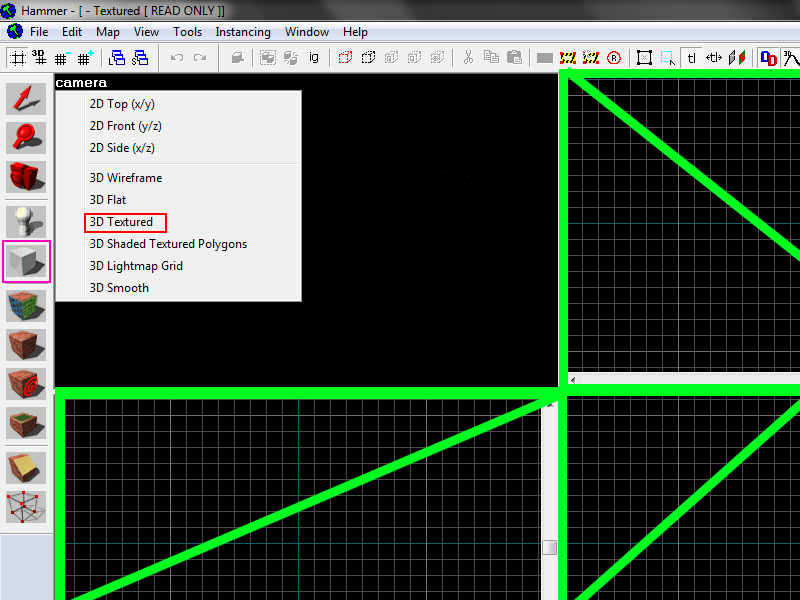The image size is (800, 600).
Task: Toggle radius culling 'R' circle icon
Action: click(614, 58)
